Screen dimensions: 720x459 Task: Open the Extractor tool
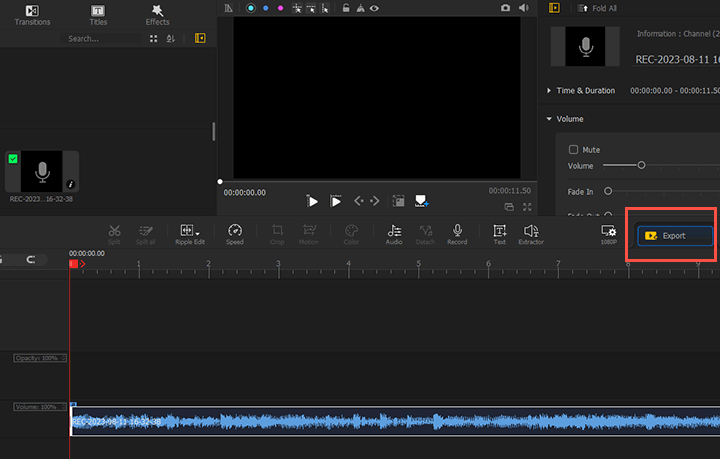click(531, 231)
